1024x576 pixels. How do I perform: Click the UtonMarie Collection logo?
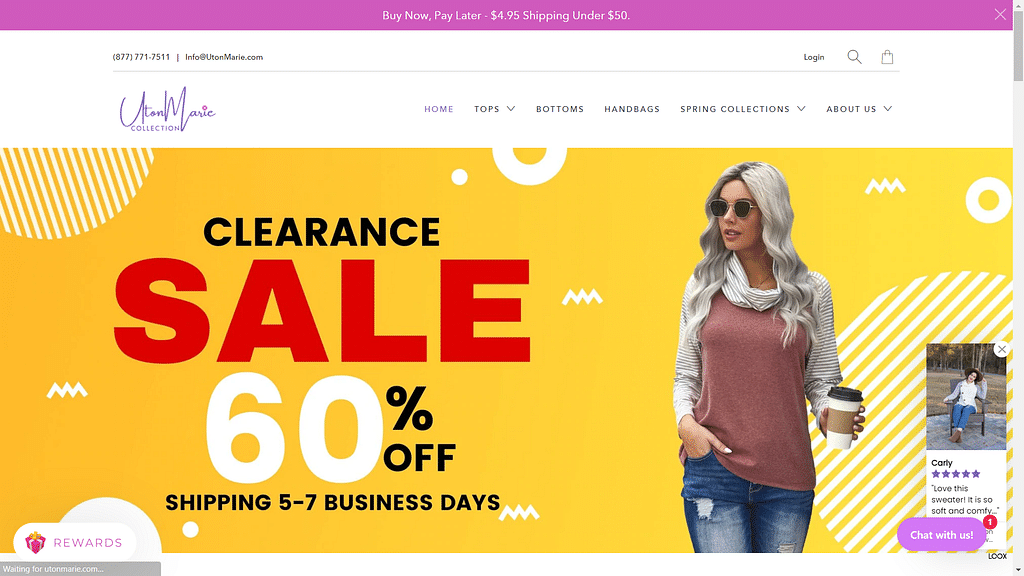coord(167,109)
